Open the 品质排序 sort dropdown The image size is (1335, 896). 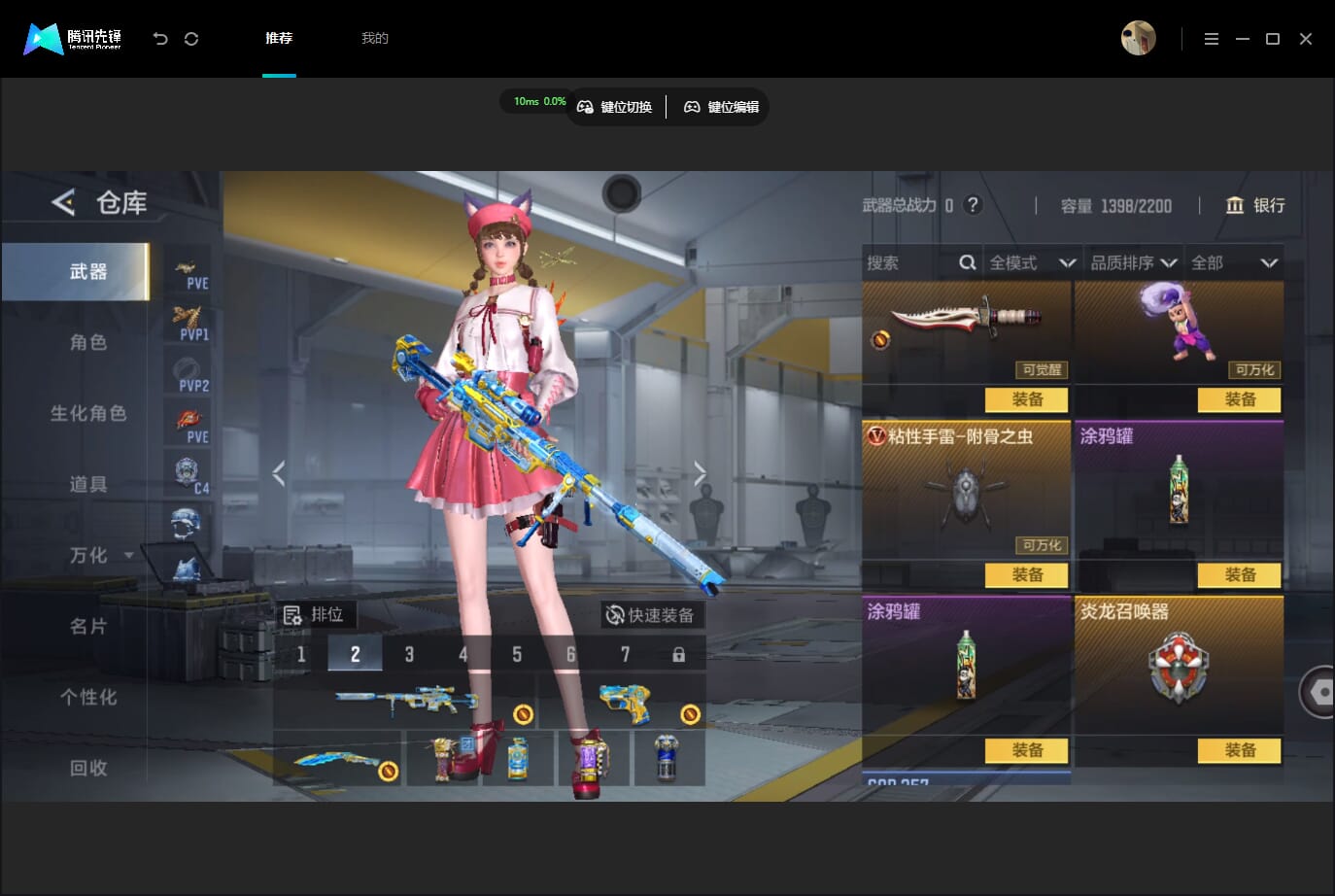coord(1133,262)
